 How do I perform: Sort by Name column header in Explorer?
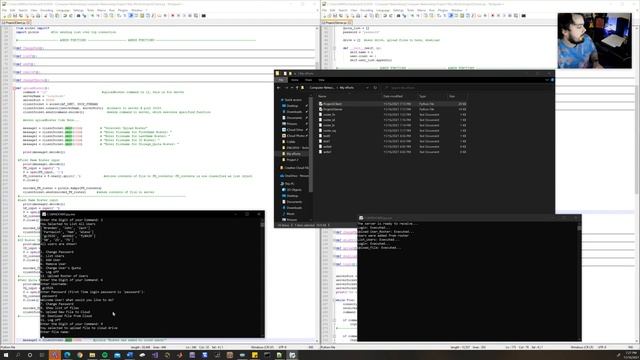322,96
